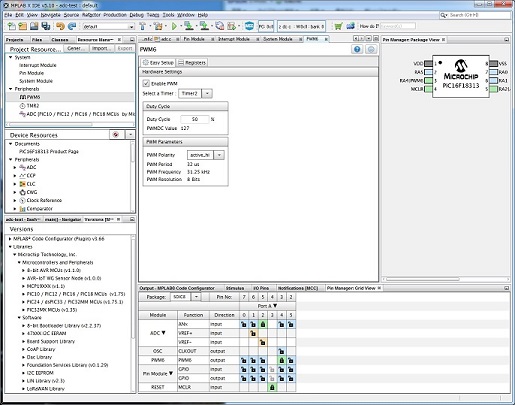Image resolution: width=515 pixels, height=405 pixels.
Task: Open MPLAB Code Configurator blue MCC icon
Action: pyautogui.click(x=249, y=26)
